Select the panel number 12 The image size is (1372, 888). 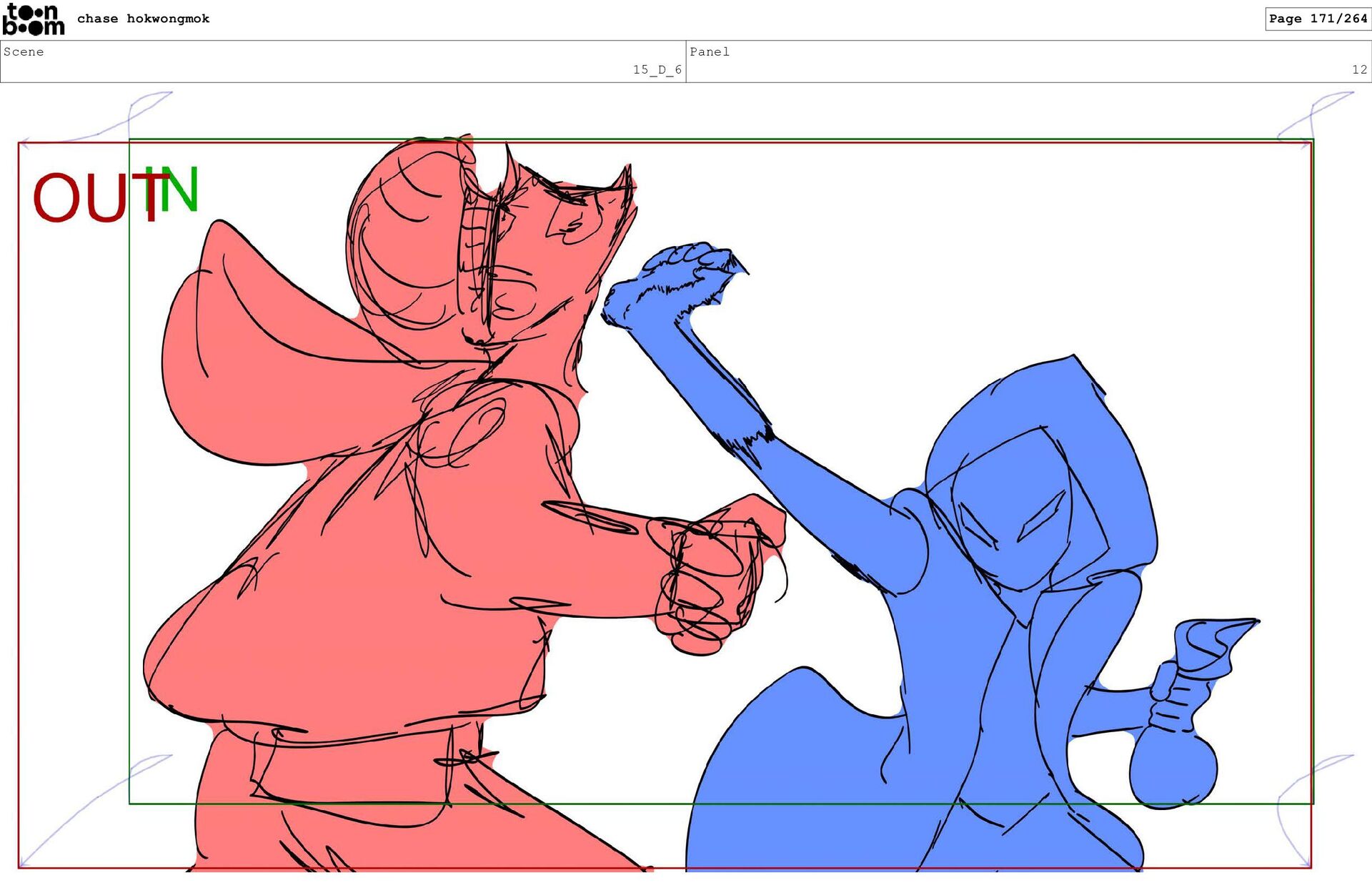(x=1358, y=69)
